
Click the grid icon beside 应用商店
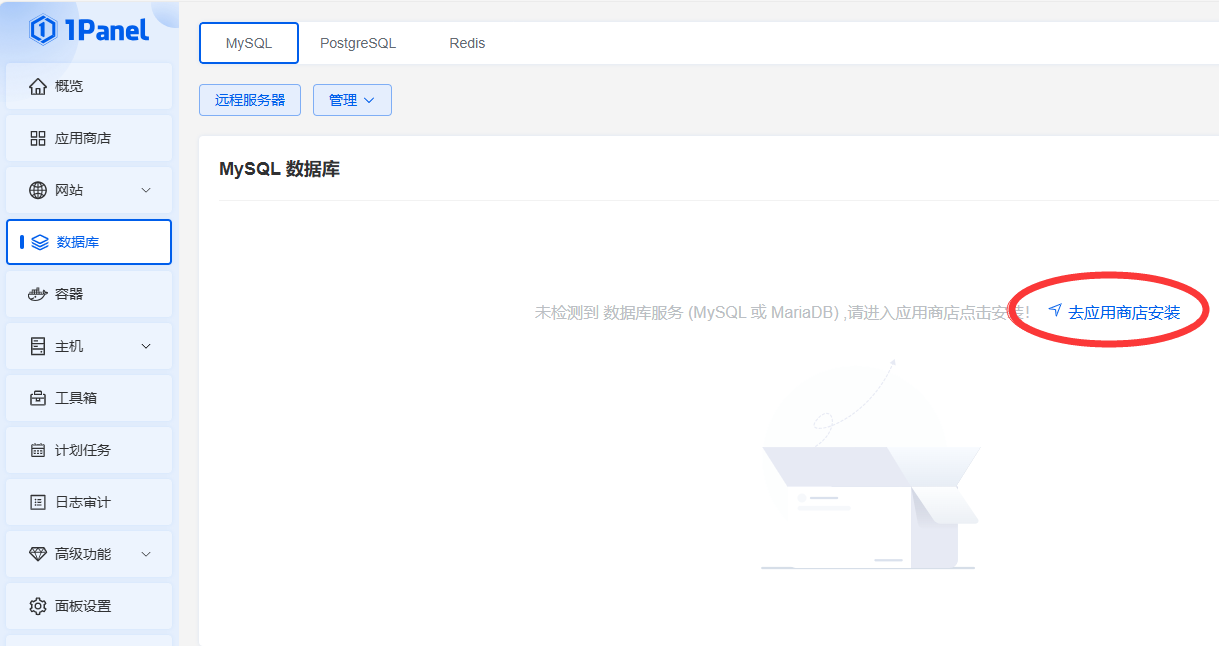pos(38,138)
